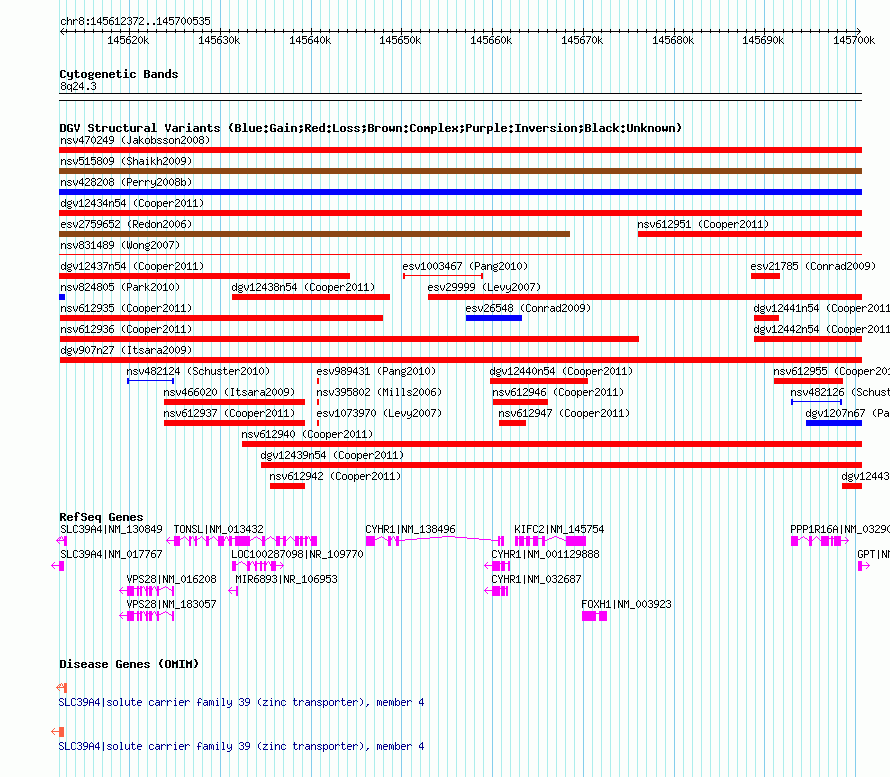This screenshot has width=890, height=777.
Task: Open the nsv612955 variant red bar
Action: [x=808, y=381]
